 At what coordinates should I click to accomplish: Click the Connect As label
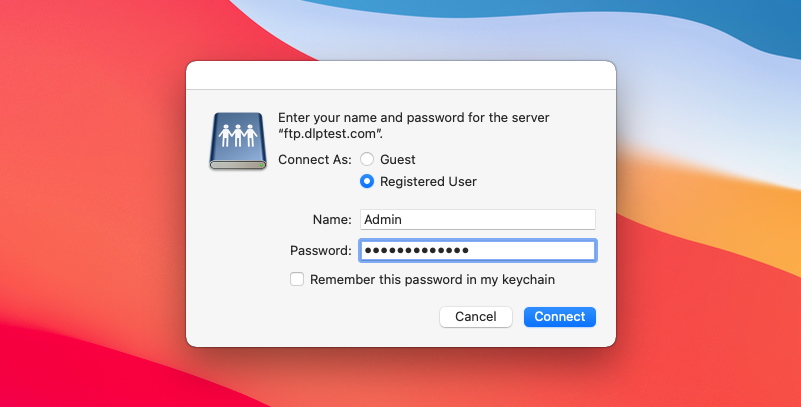[x=315, y=159]
